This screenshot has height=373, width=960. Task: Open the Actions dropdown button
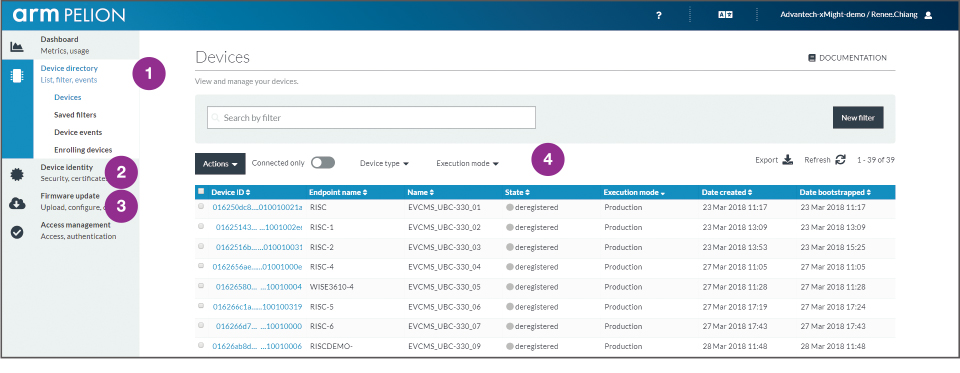[220, 164]
